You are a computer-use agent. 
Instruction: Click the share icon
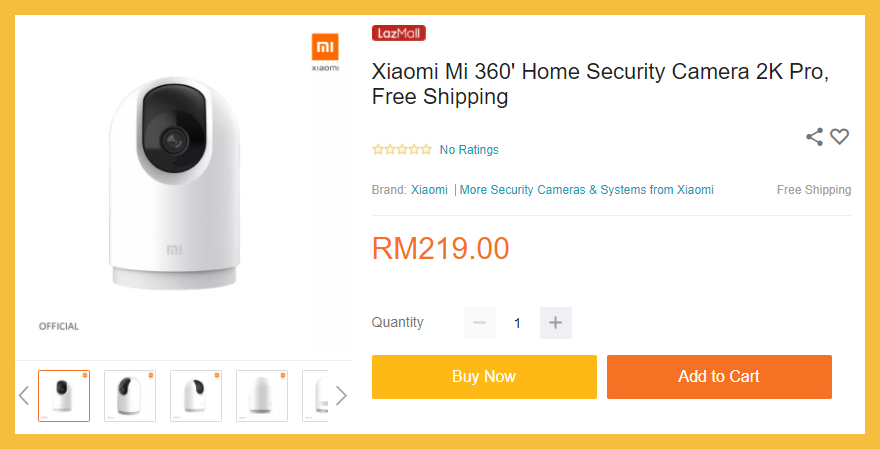click(815, 137)
